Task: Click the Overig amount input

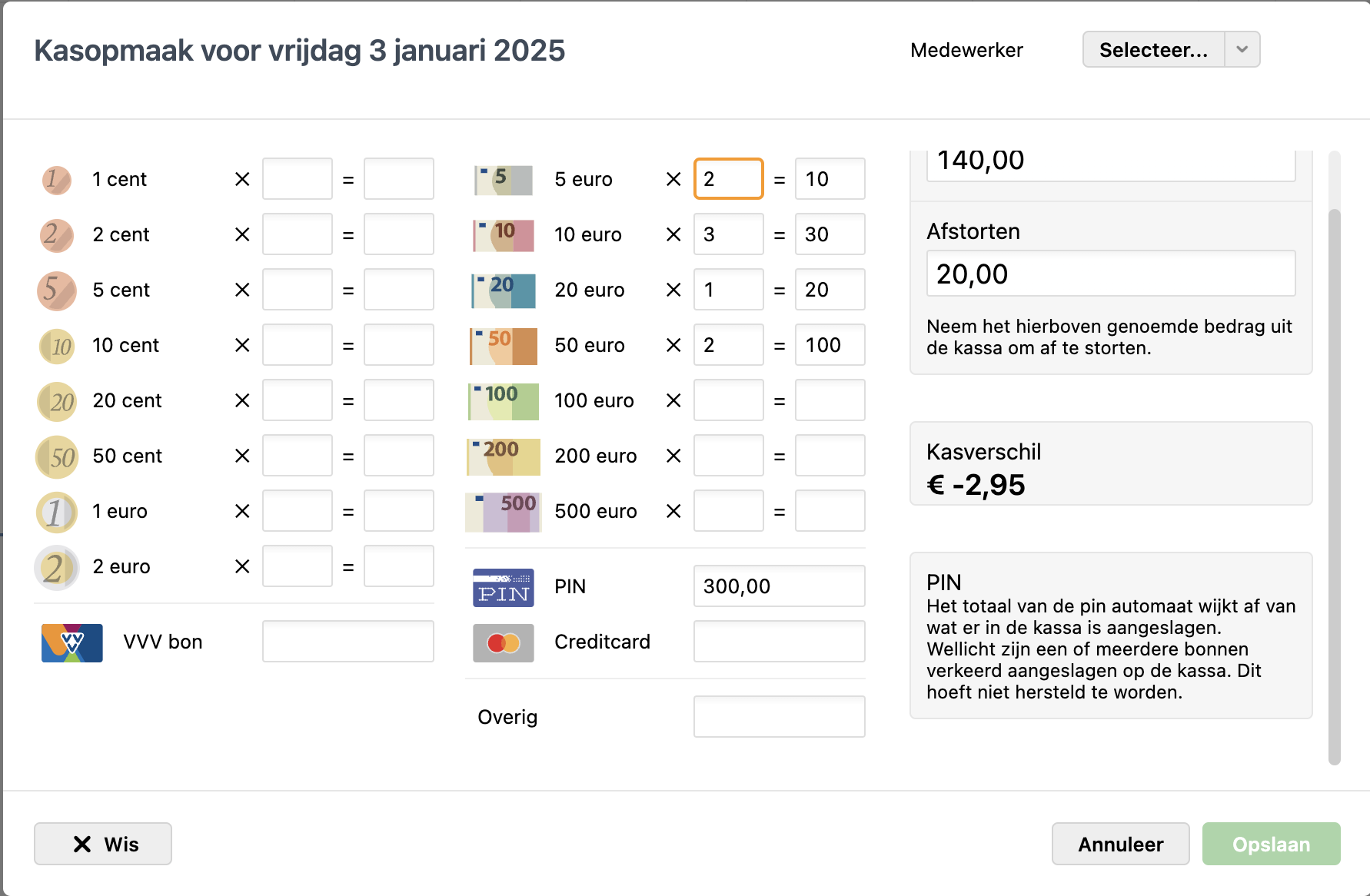Action: point(779,717)
